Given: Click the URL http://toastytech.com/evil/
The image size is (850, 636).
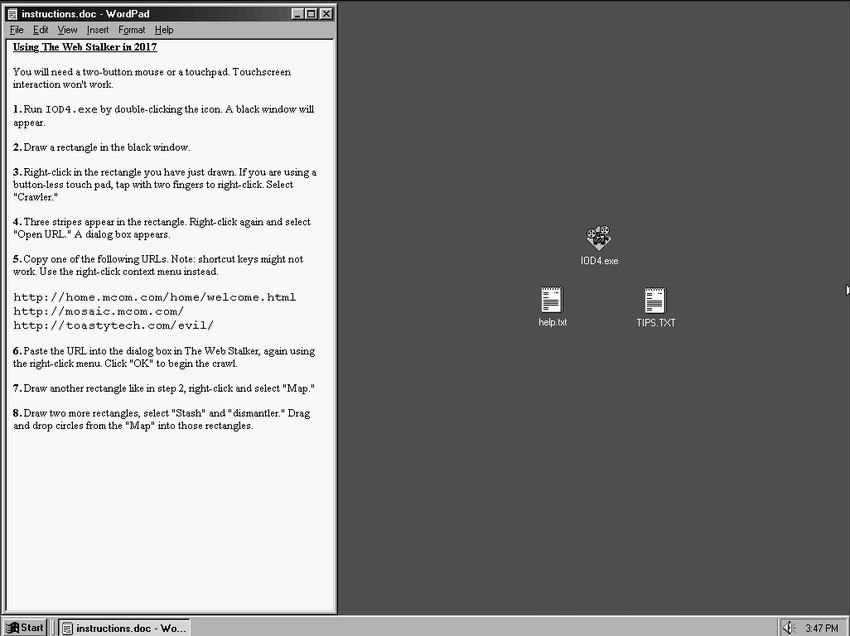Looking at the screenshot, I should point(113,325).
